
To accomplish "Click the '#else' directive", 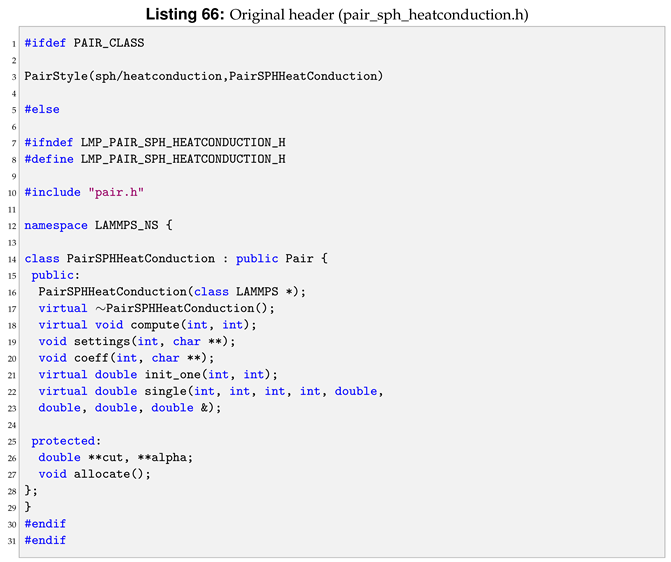I will pyautogui.click(x=42, y=109).
